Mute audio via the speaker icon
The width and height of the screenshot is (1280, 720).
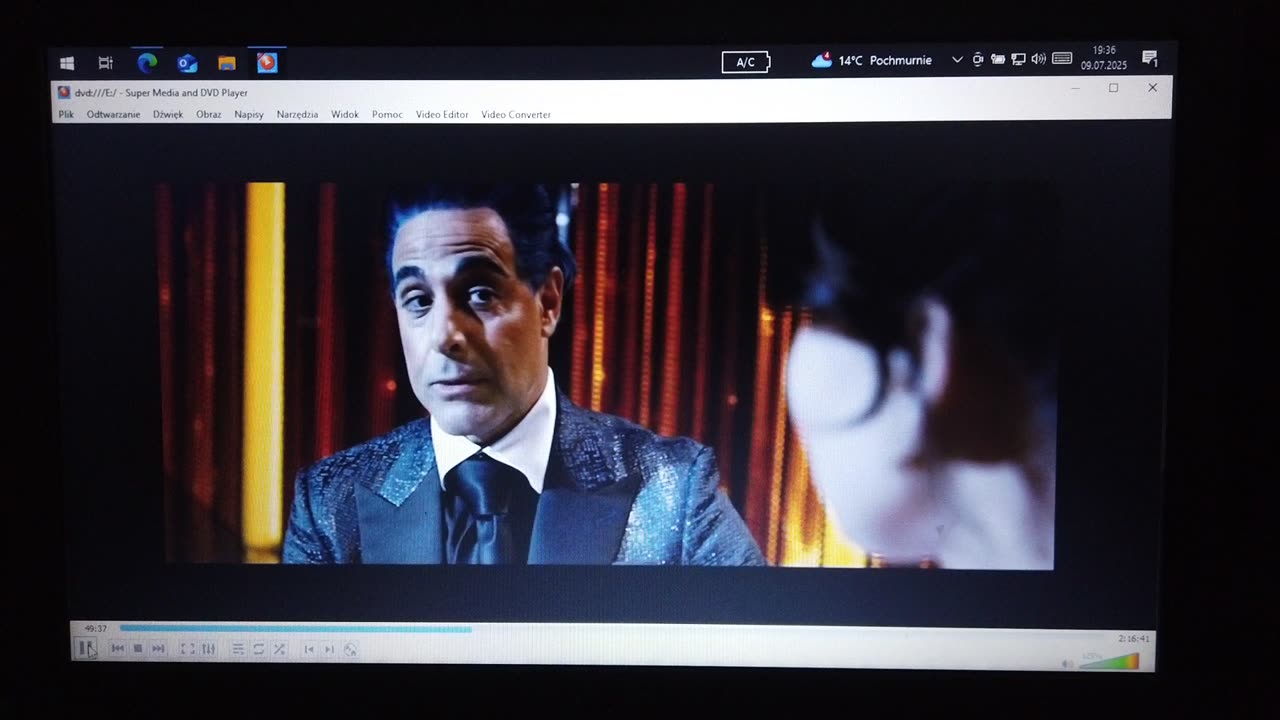(1067, 664)
